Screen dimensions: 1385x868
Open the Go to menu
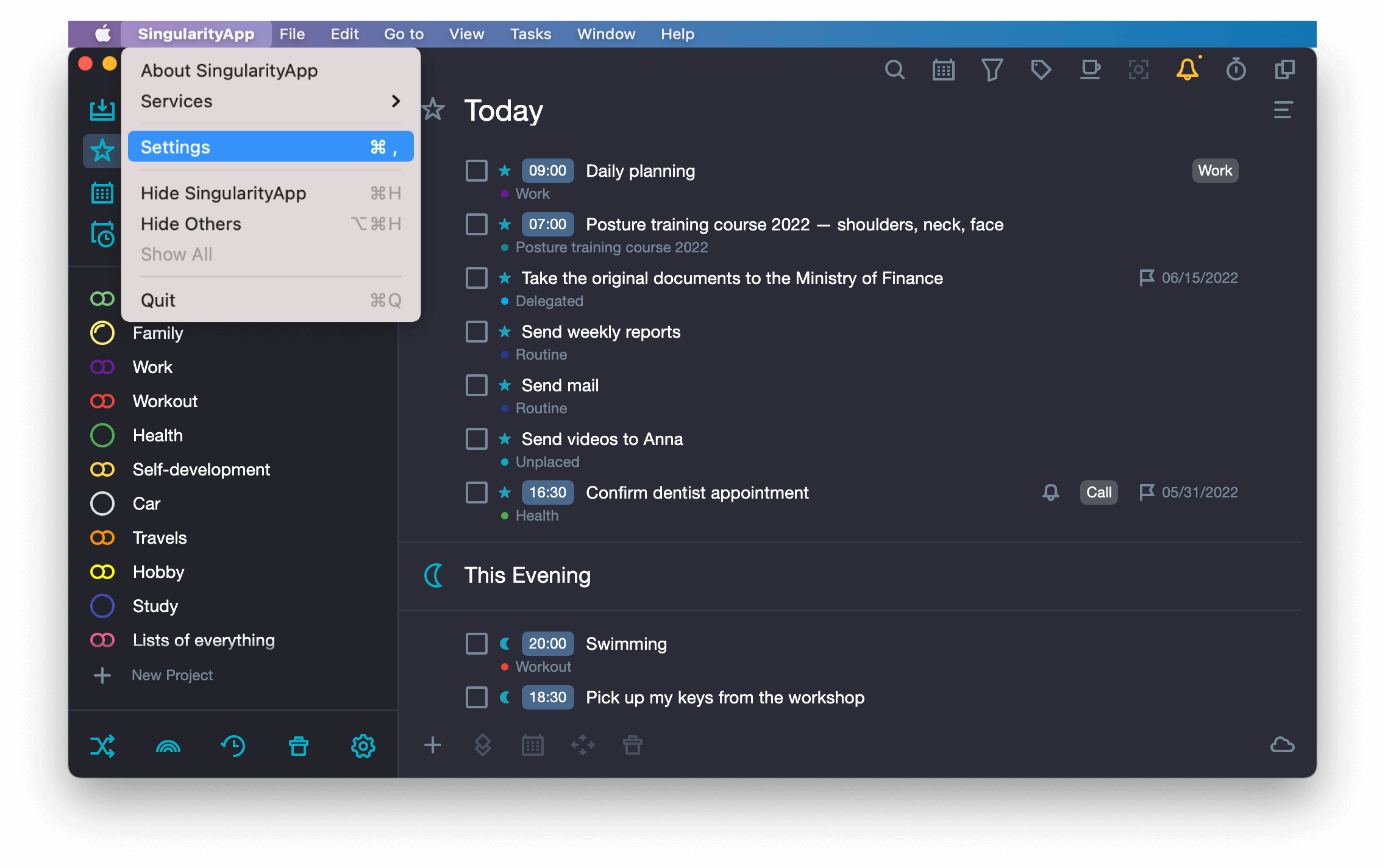click(x=404, y=34)
